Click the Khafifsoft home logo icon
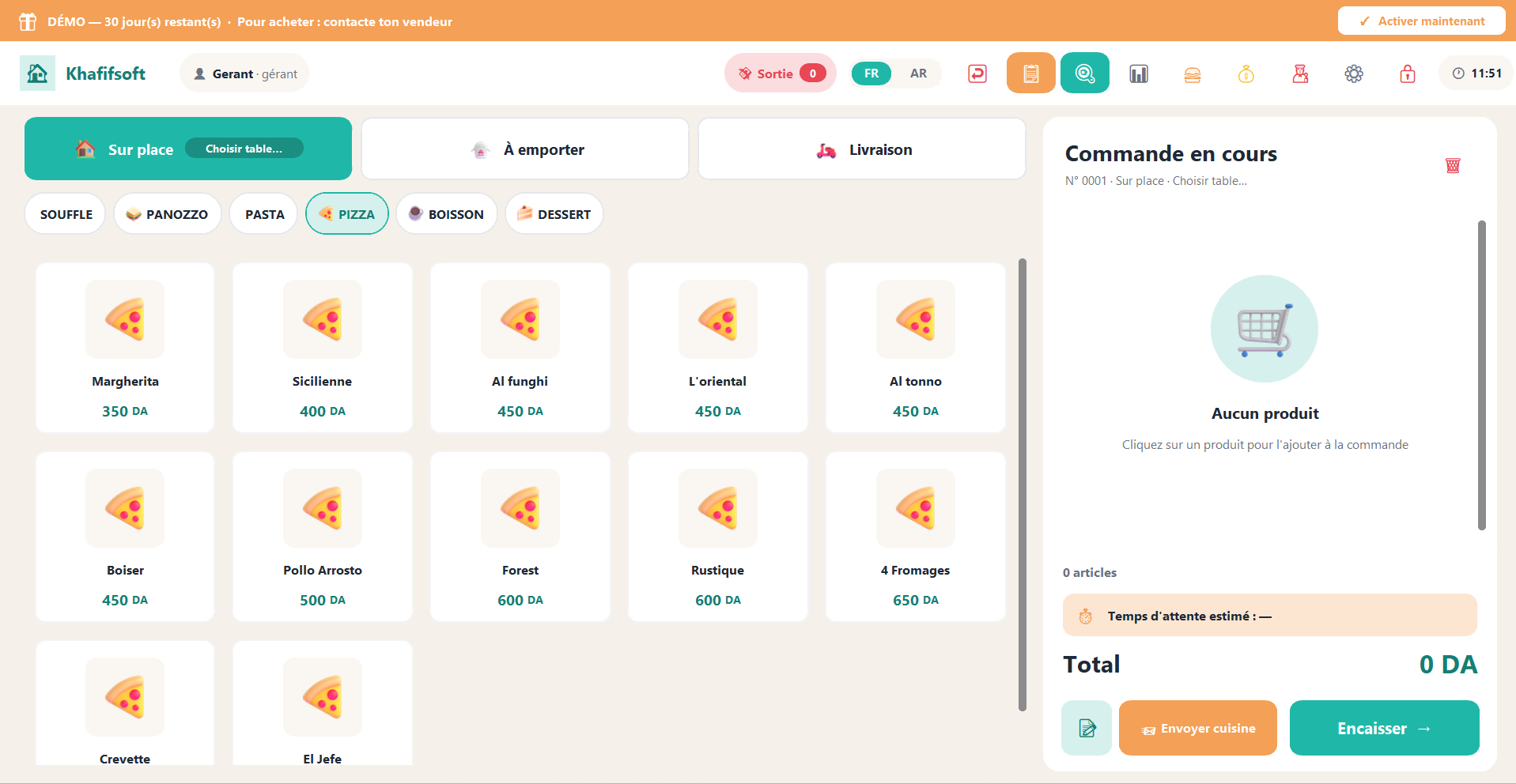Viewport: 1516px width, 784px height. pyautogui.click(x=37, y=73)
